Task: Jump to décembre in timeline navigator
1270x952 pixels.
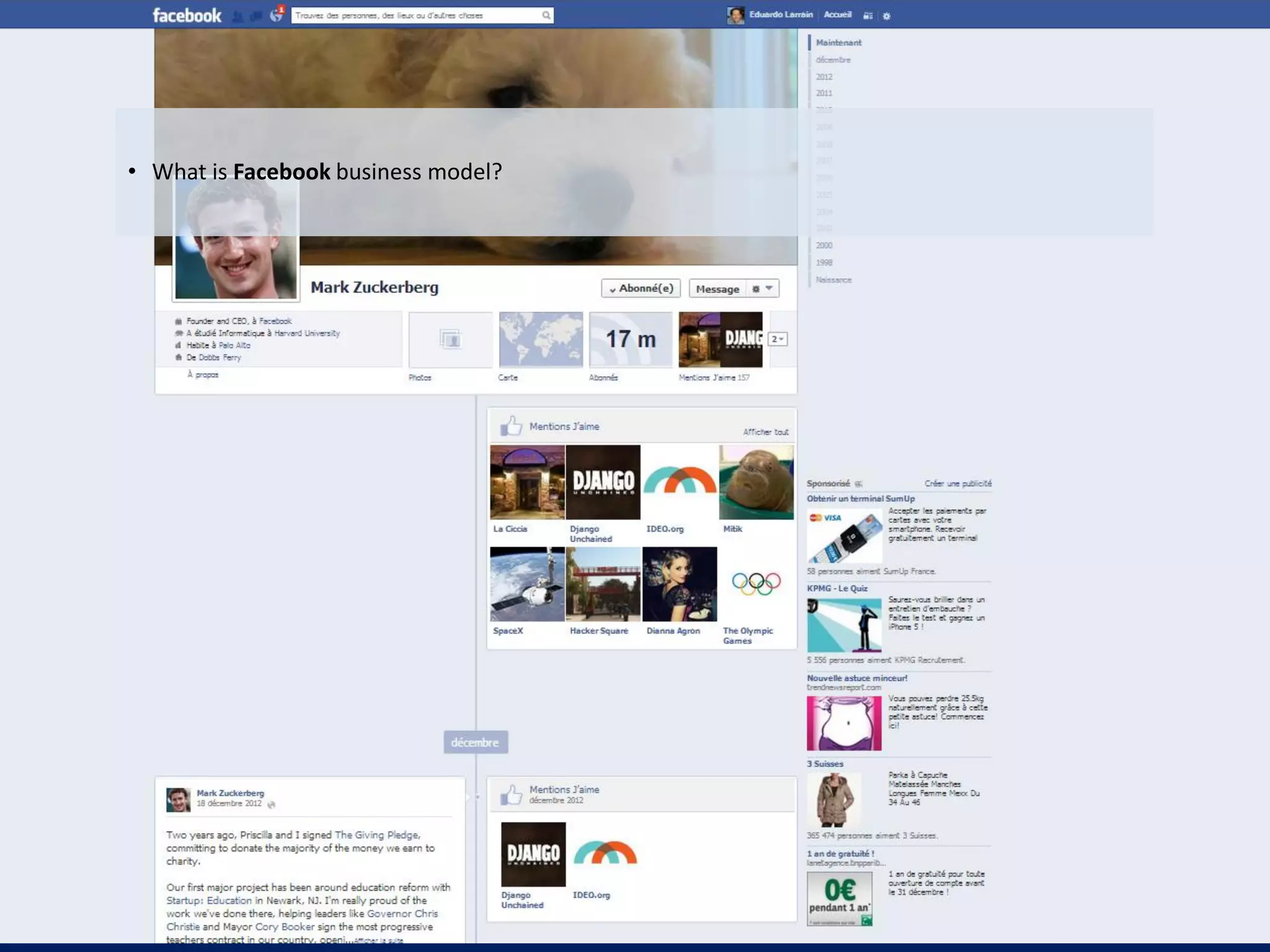Action: coord(833,60)
